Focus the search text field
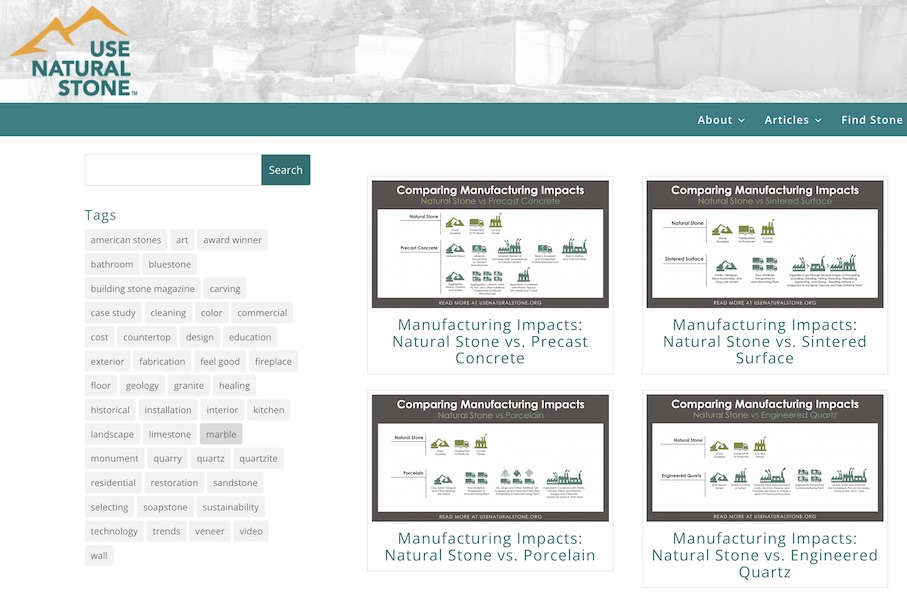The image size is (907, 597). (x=173, y=170)
